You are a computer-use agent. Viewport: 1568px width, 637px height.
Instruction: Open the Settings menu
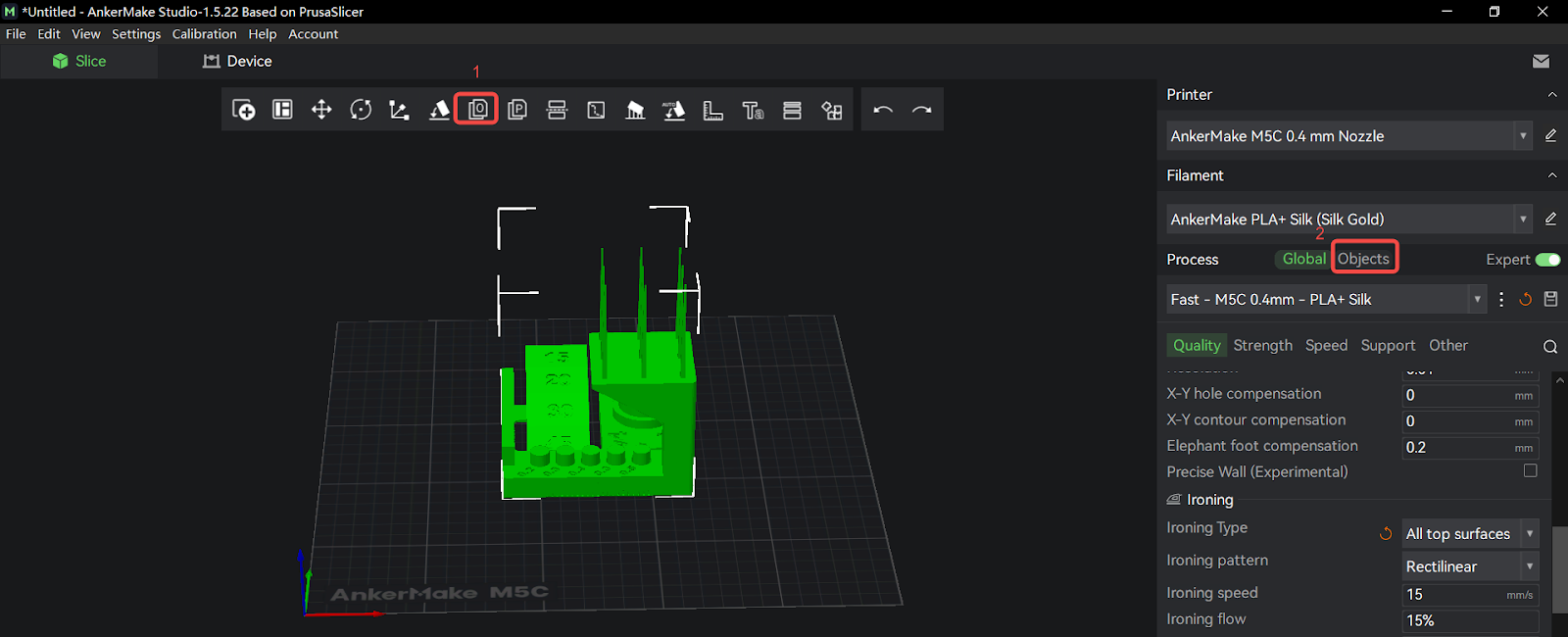(x=136, y=33)
